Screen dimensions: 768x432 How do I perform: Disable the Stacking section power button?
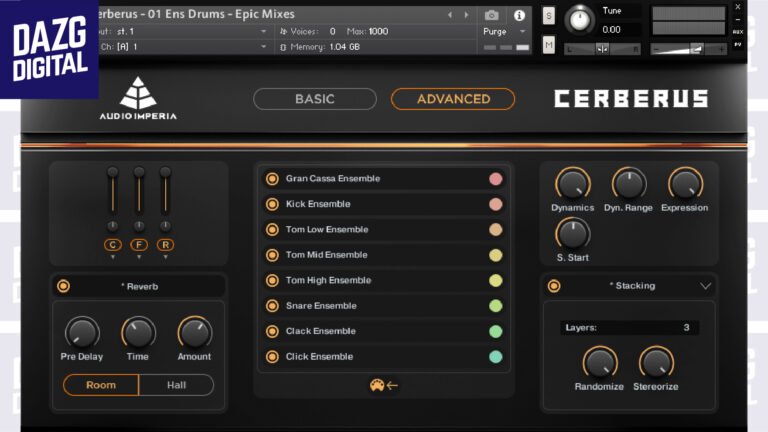[554, 286]
